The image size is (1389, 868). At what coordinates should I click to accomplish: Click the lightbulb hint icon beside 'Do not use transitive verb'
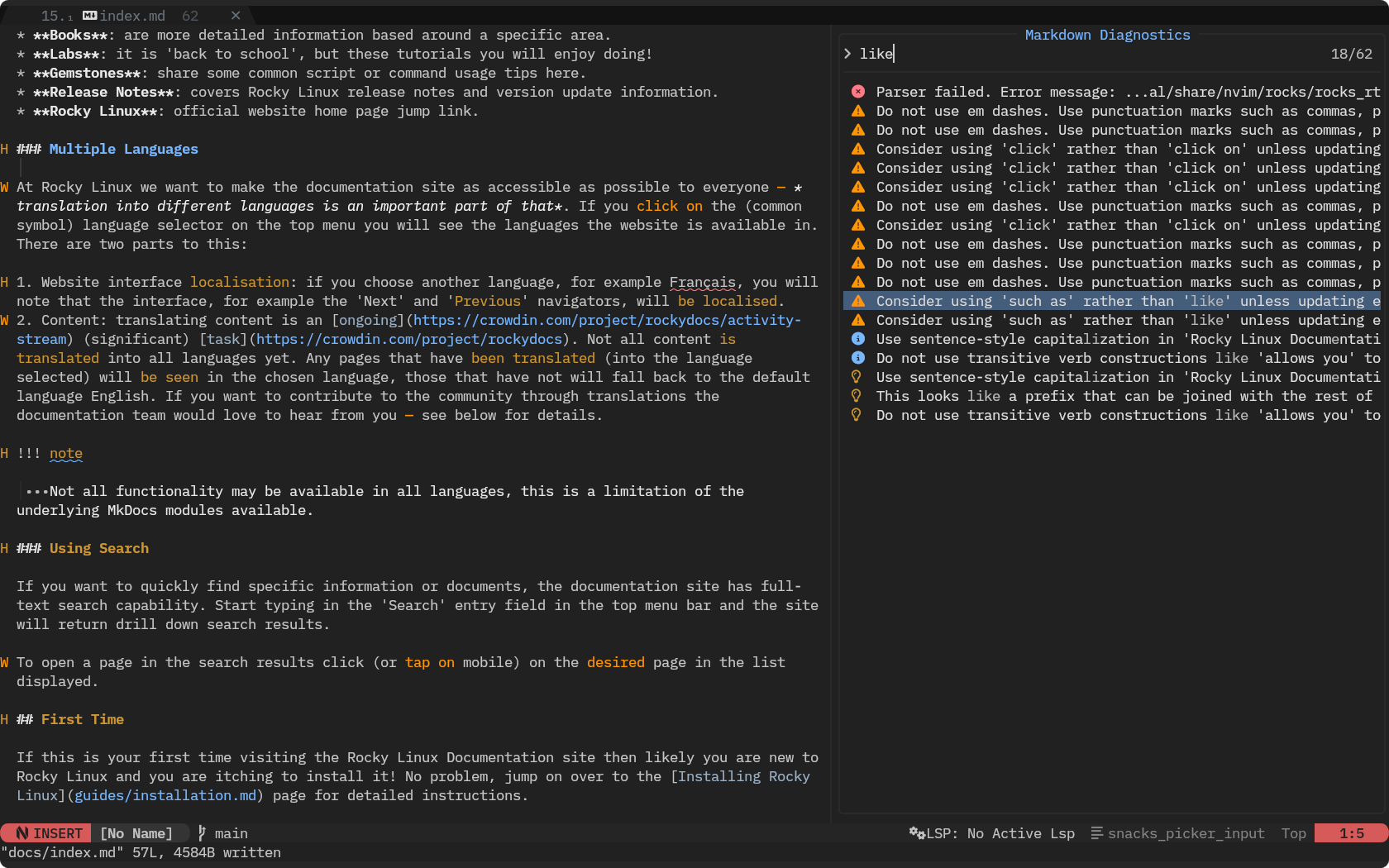coord(857,415)
